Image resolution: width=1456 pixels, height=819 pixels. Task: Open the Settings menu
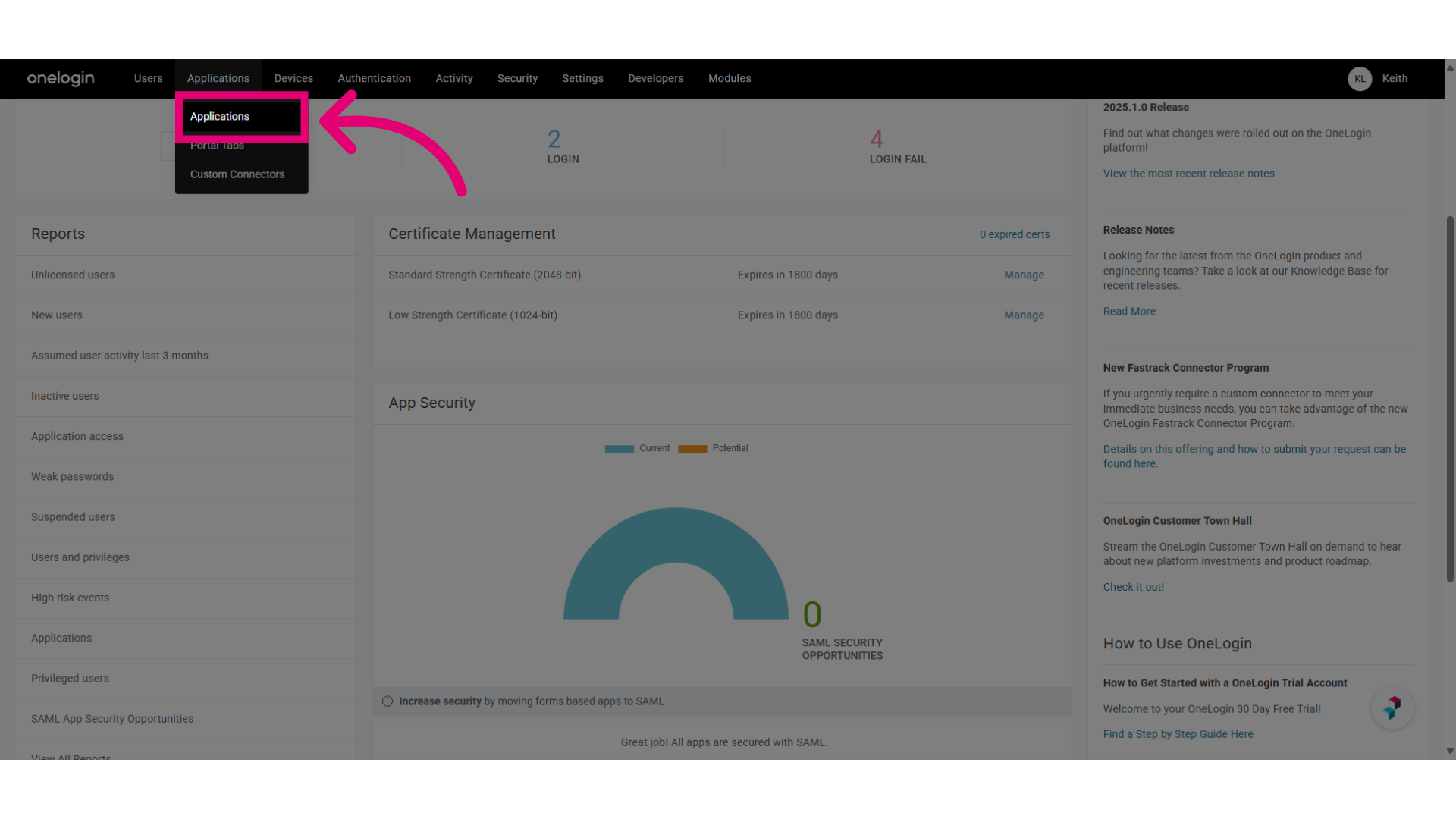(582, 79)
